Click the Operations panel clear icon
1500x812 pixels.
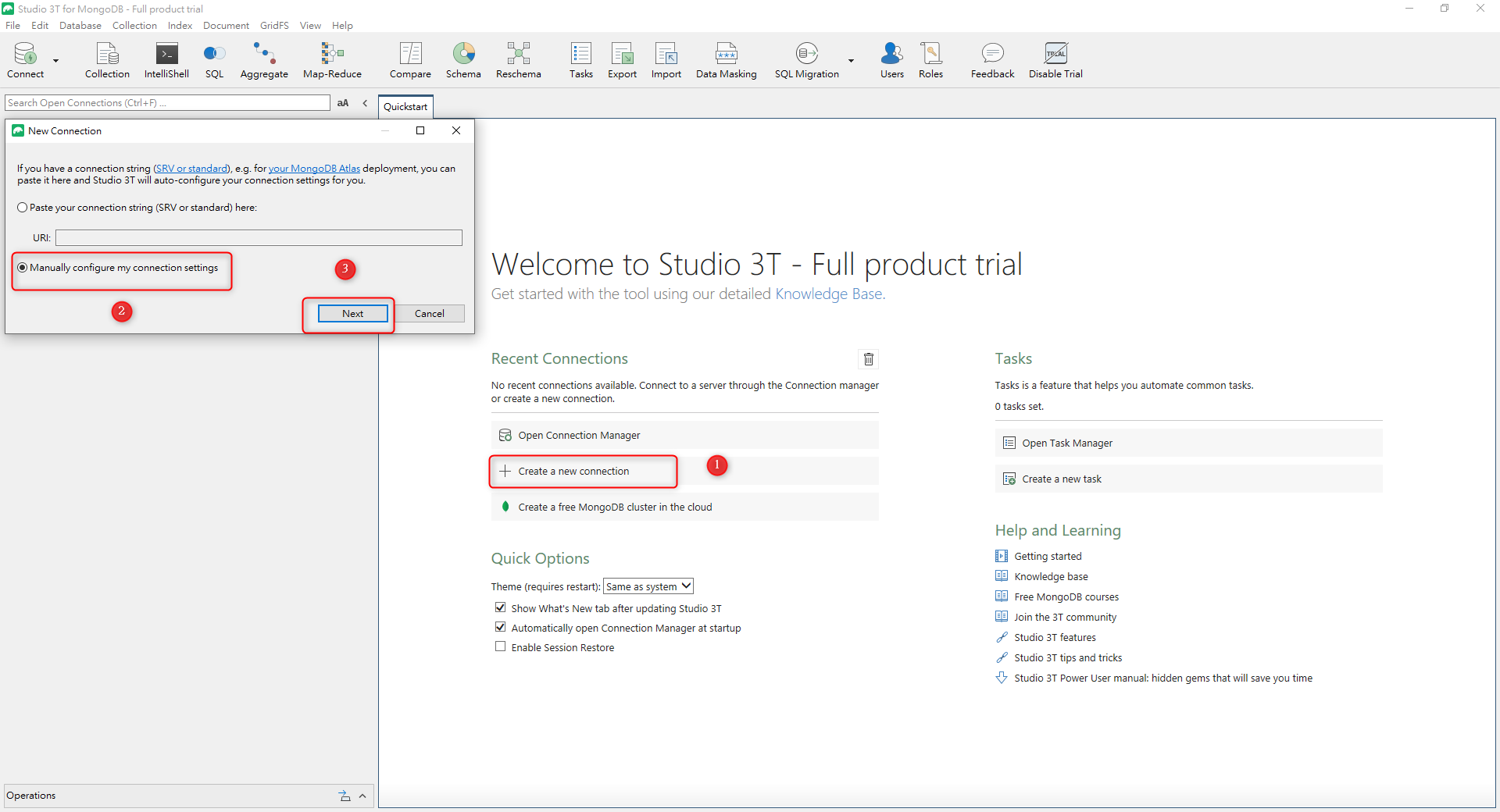coord(345,796)
